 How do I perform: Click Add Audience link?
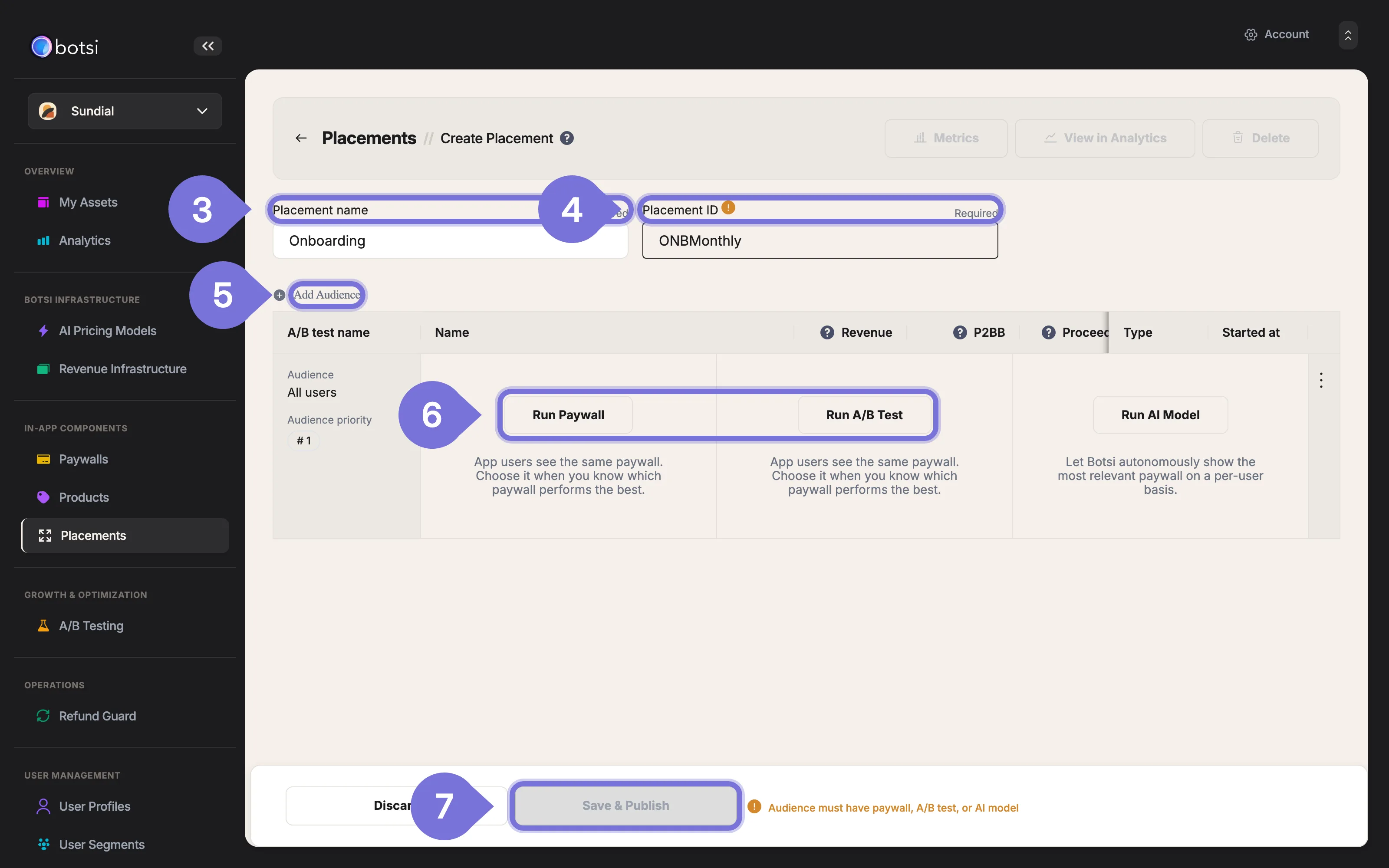coord(326,295)
